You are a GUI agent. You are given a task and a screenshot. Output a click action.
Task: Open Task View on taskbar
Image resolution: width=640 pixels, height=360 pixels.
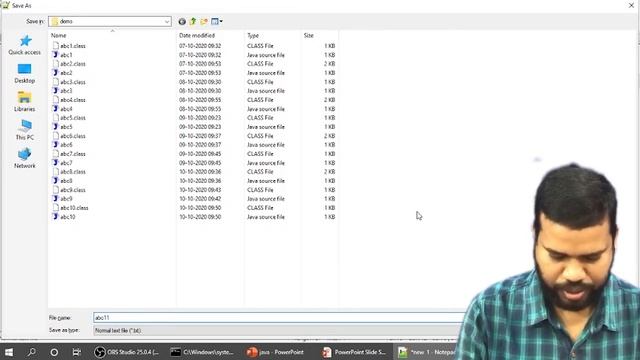pyautogui.click(x=76, y=352)
